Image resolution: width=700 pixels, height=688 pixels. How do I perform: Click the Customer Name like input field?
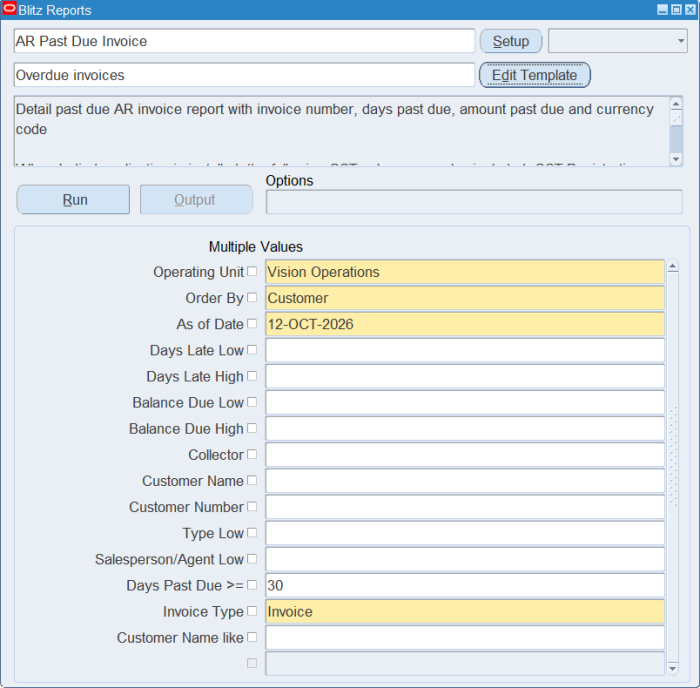tap(465, 638)
